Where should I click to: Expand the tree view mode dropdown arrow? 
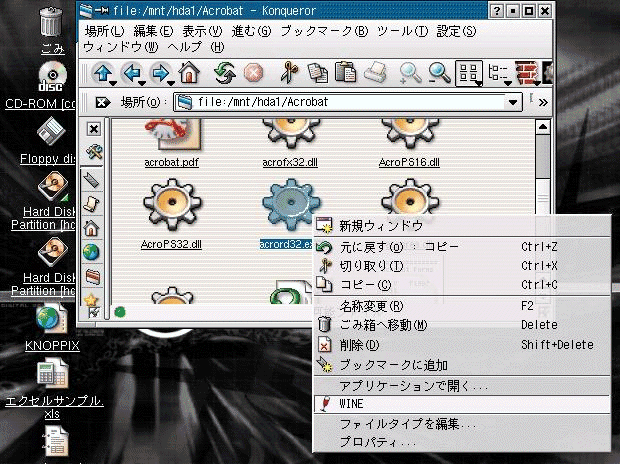click(x=508, y=83)
